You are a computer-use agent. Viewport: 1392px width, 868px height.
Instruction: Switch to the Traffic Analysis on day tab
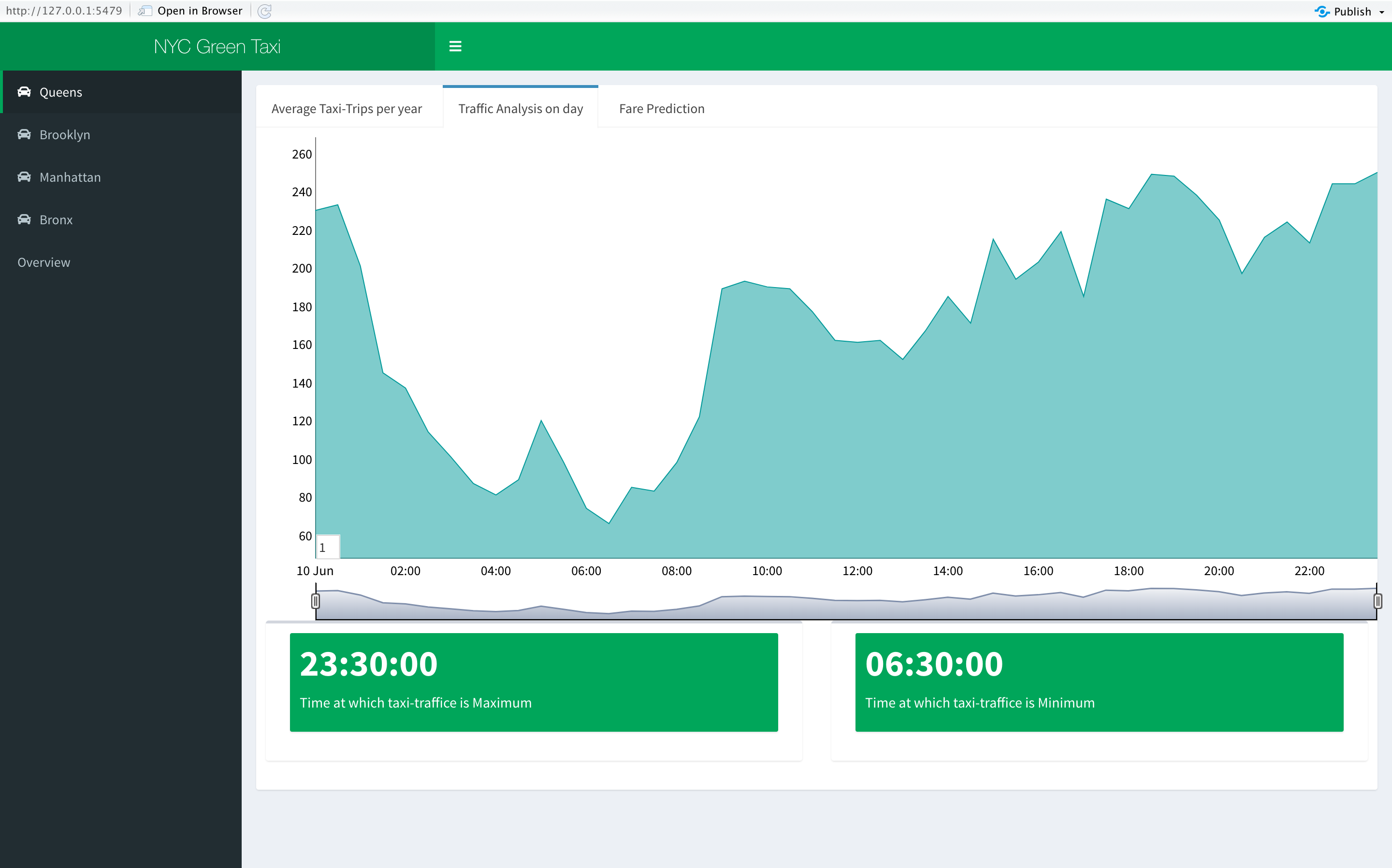520,108
